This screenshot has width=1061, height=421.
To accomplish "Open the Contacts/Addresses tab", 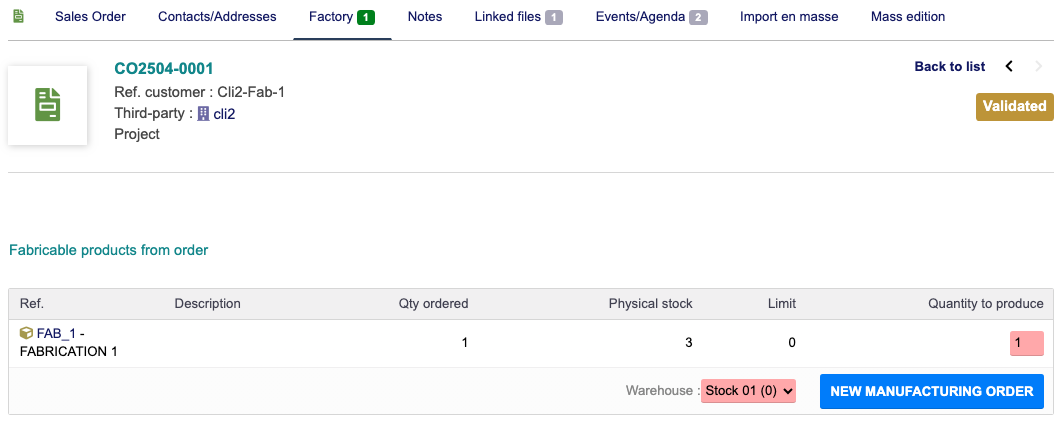I will (x=217, y=16).
